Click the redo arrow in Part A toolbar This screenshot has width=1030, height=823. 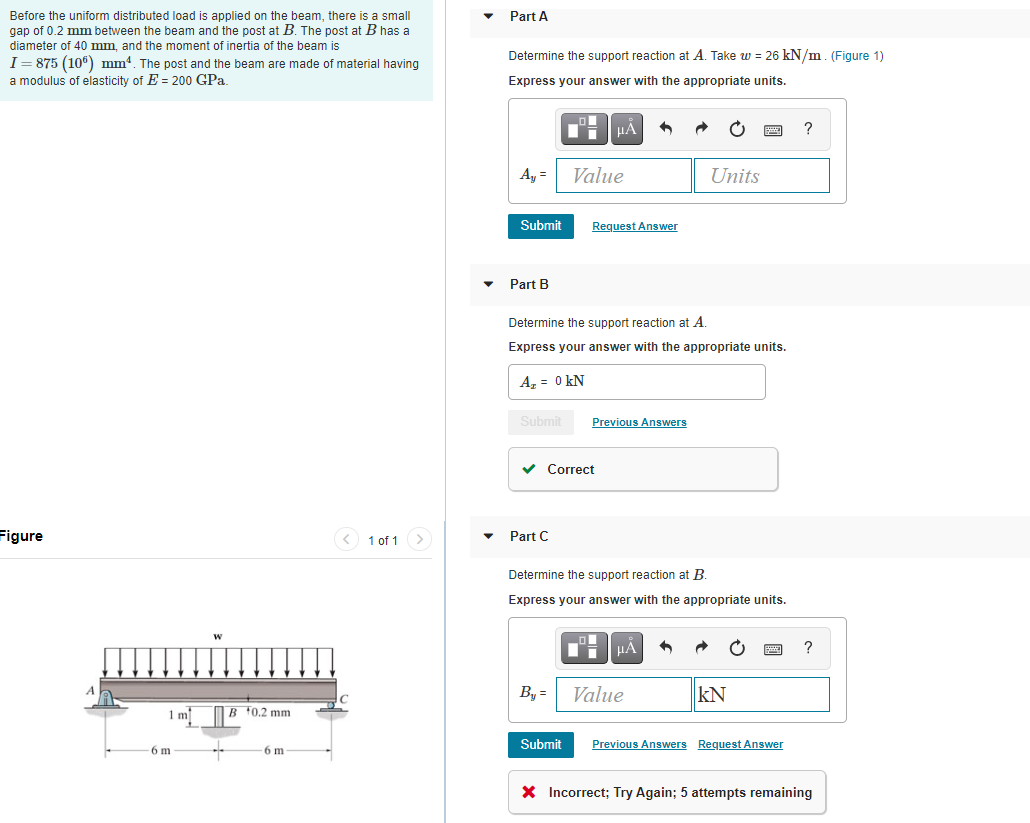(x=701, y=128)
